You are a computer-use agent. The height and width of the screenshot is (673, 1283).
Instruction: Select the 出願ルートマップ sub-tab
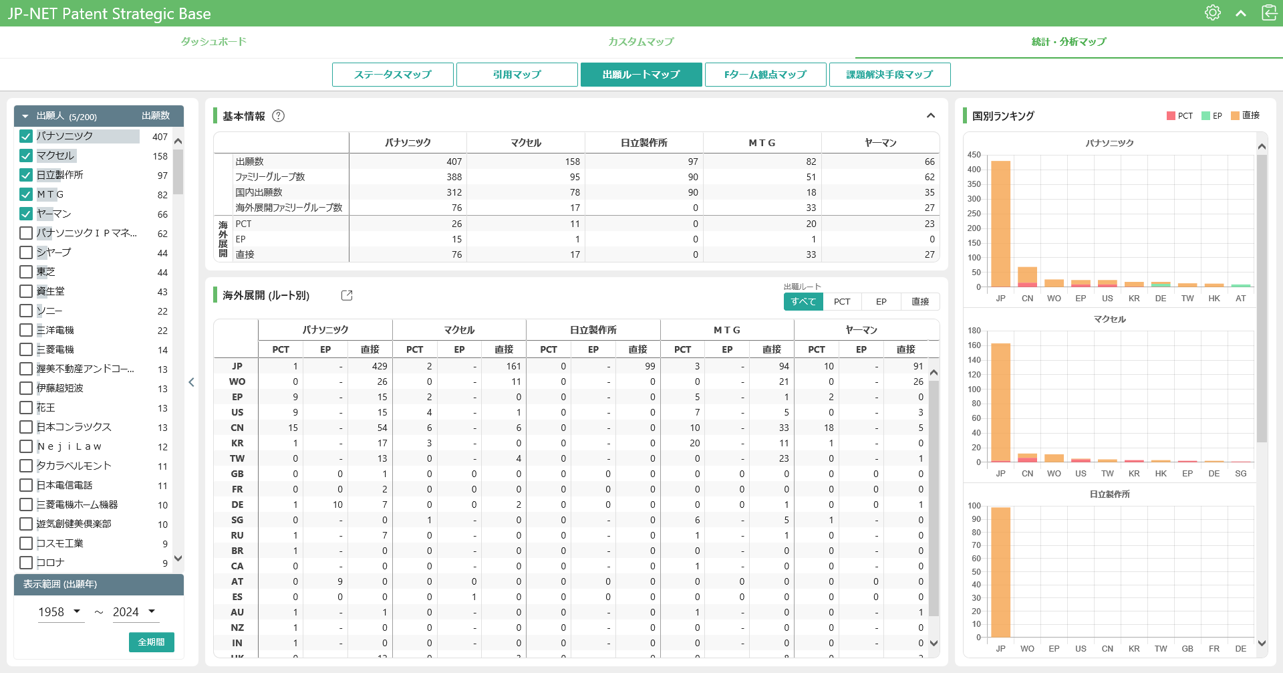tap(641, 75)
